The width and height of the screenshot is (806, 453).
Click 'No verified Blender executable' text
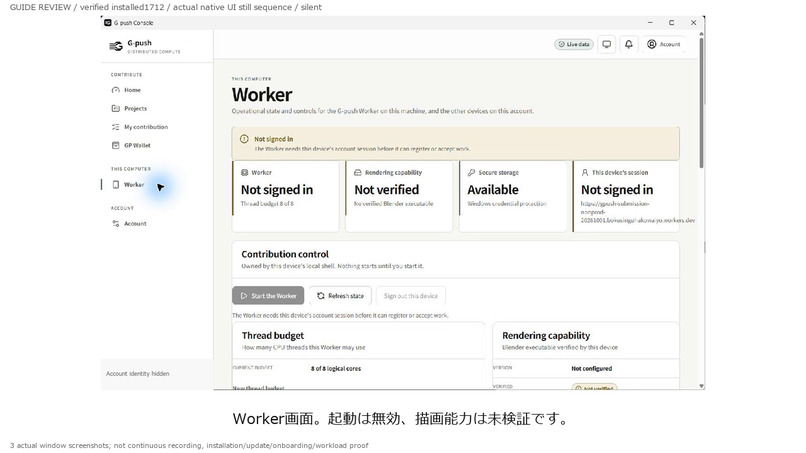click(394, 204)
